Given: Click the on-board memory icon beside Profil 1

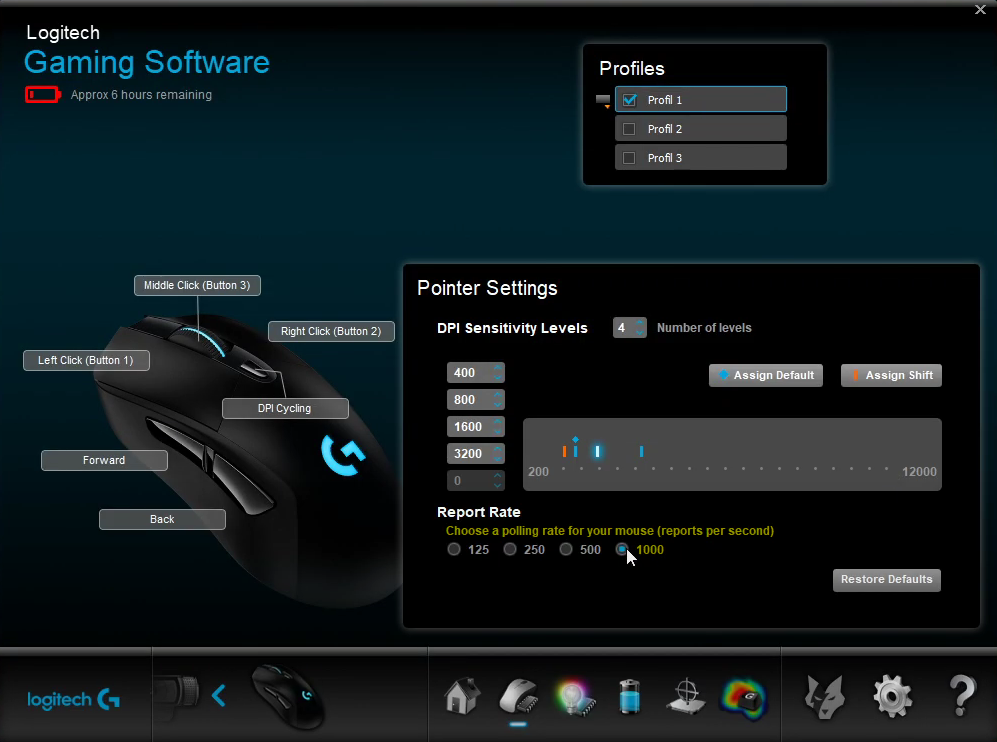Looking at the screenshot, I should pyautogui.click(x=603, y=100).
